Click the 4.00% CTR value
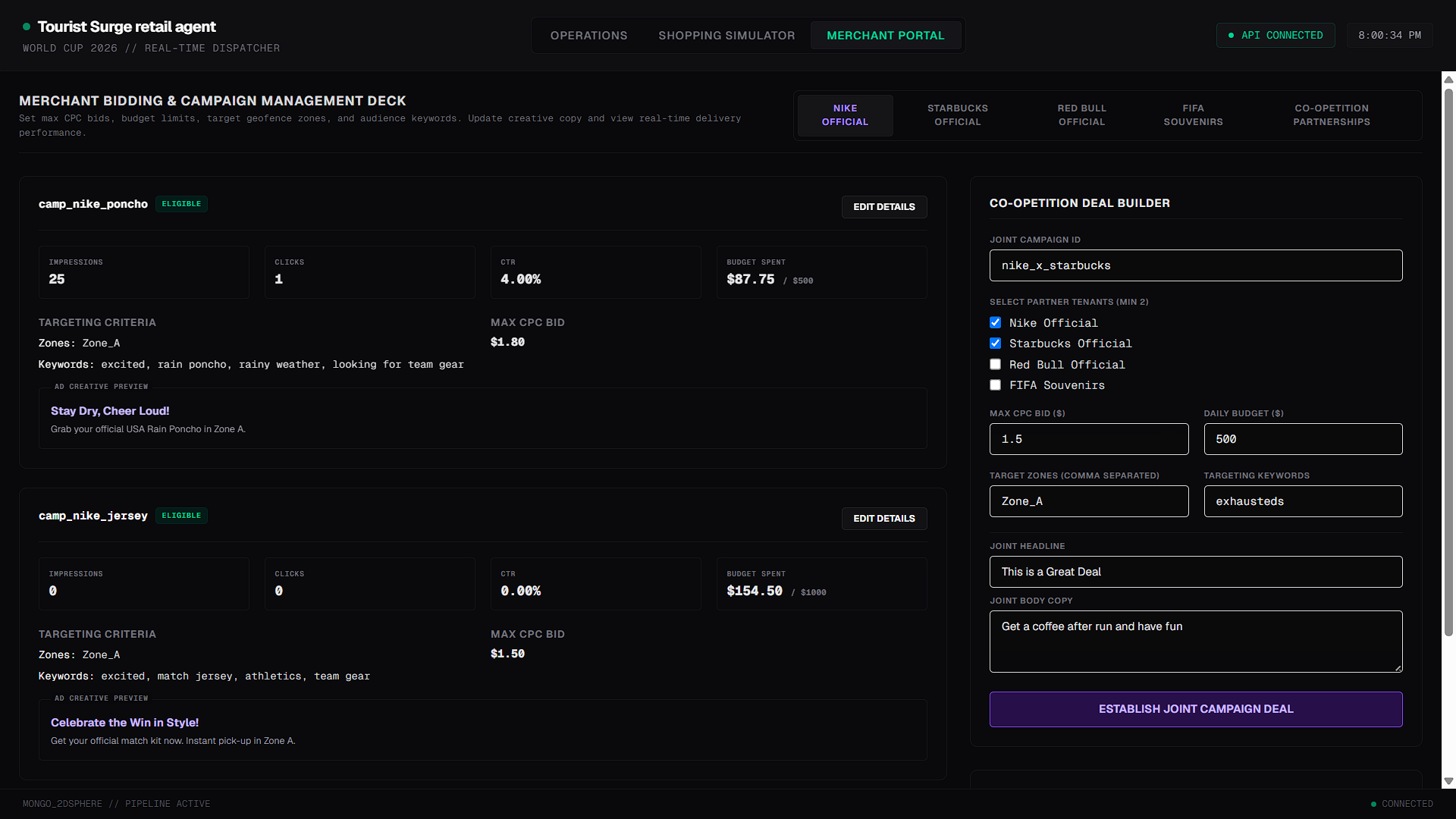Viewport: 1456px width, 819px height. pos(520,279)
